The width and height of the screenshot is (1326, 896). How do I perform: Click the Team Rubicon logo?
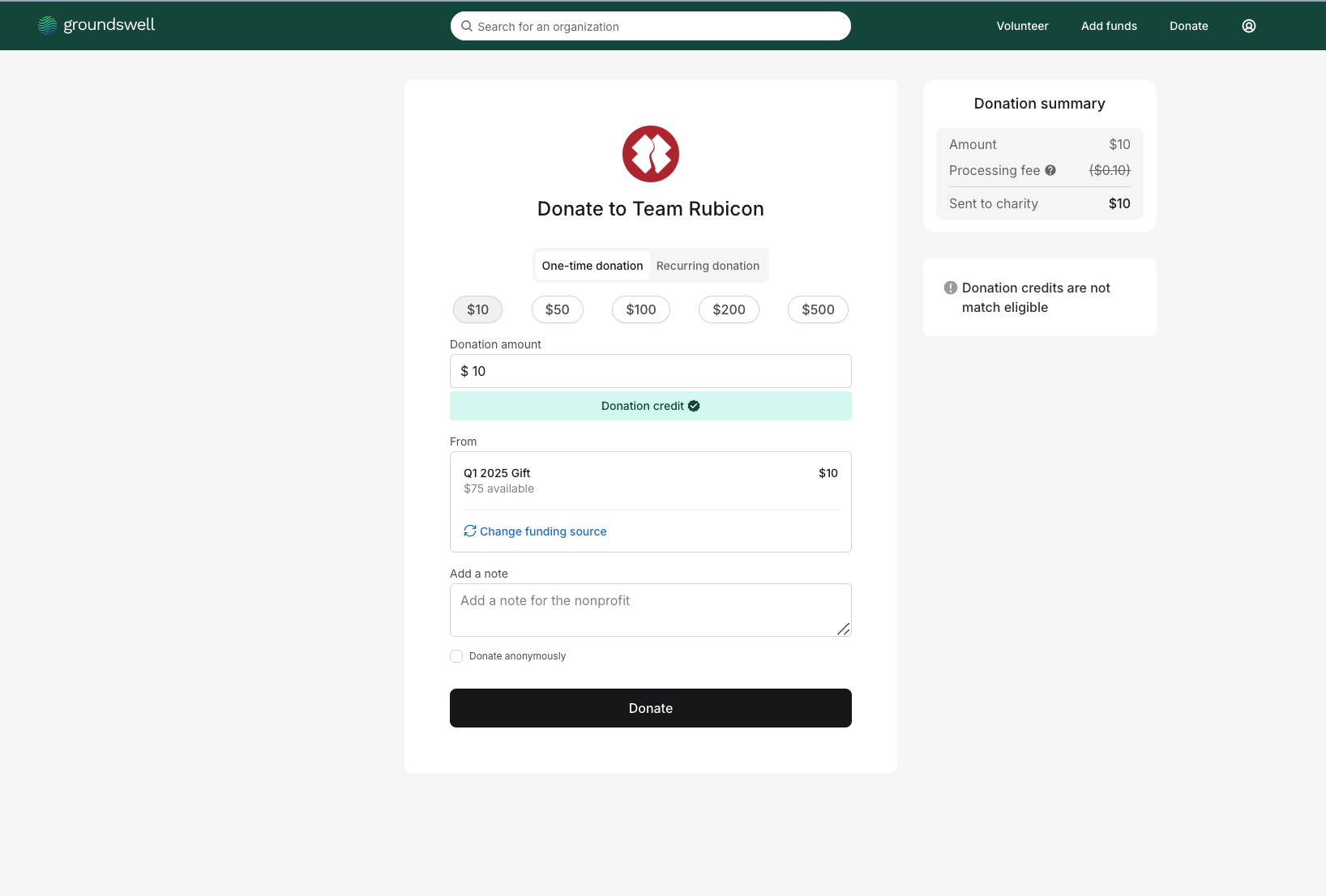pos(651,154)
